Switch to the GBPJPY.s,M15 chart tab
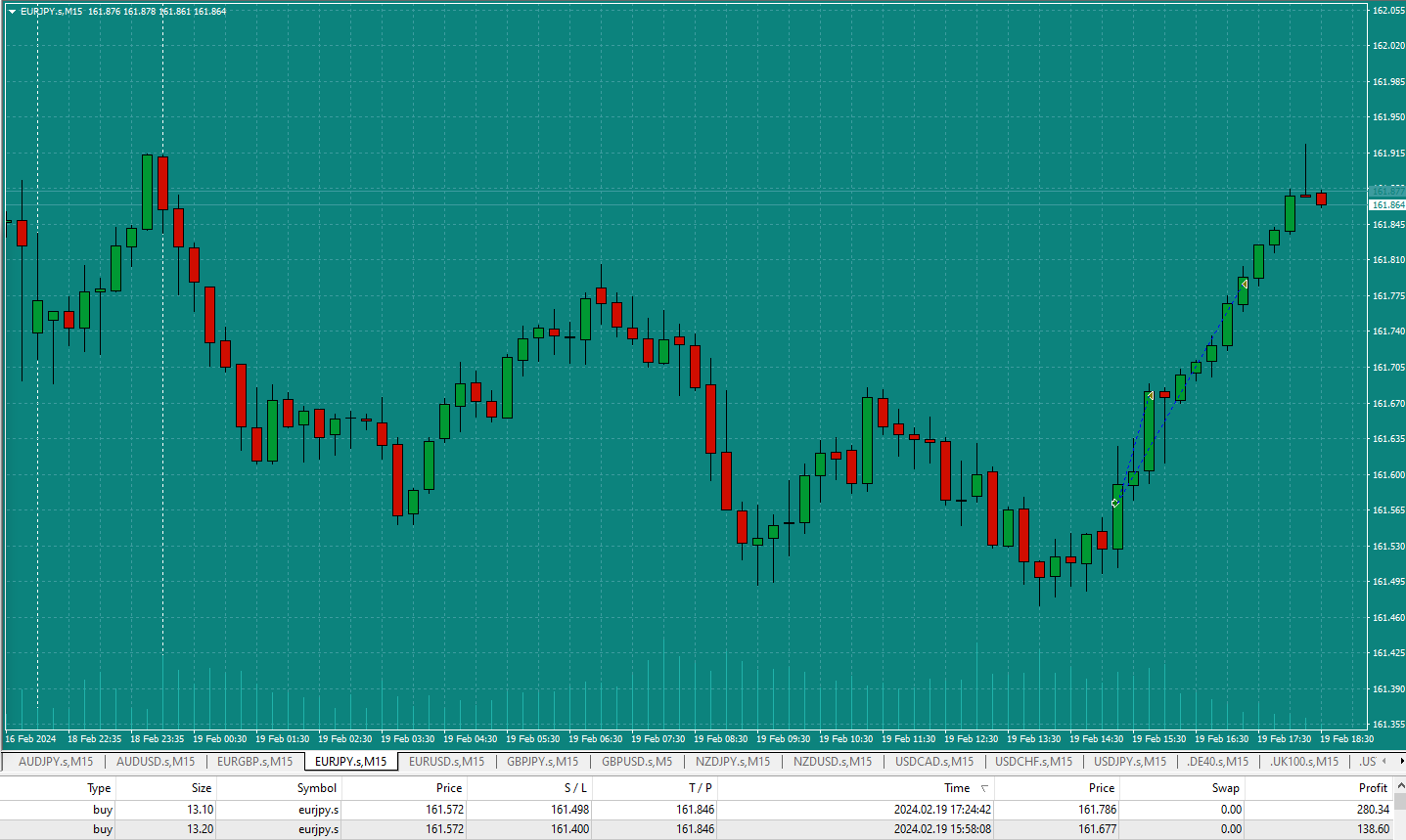This screenshot has width=1406, height=840. tap(542, 762)
